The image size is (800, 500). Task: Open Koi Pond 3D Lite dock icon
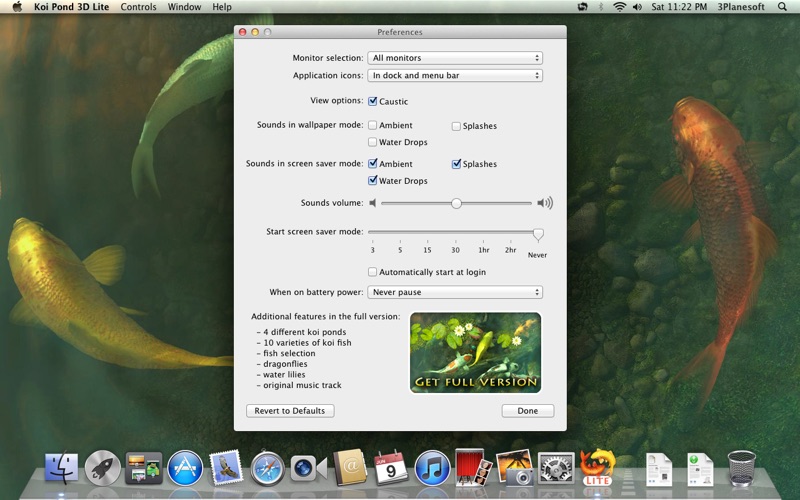coord(597,467)
